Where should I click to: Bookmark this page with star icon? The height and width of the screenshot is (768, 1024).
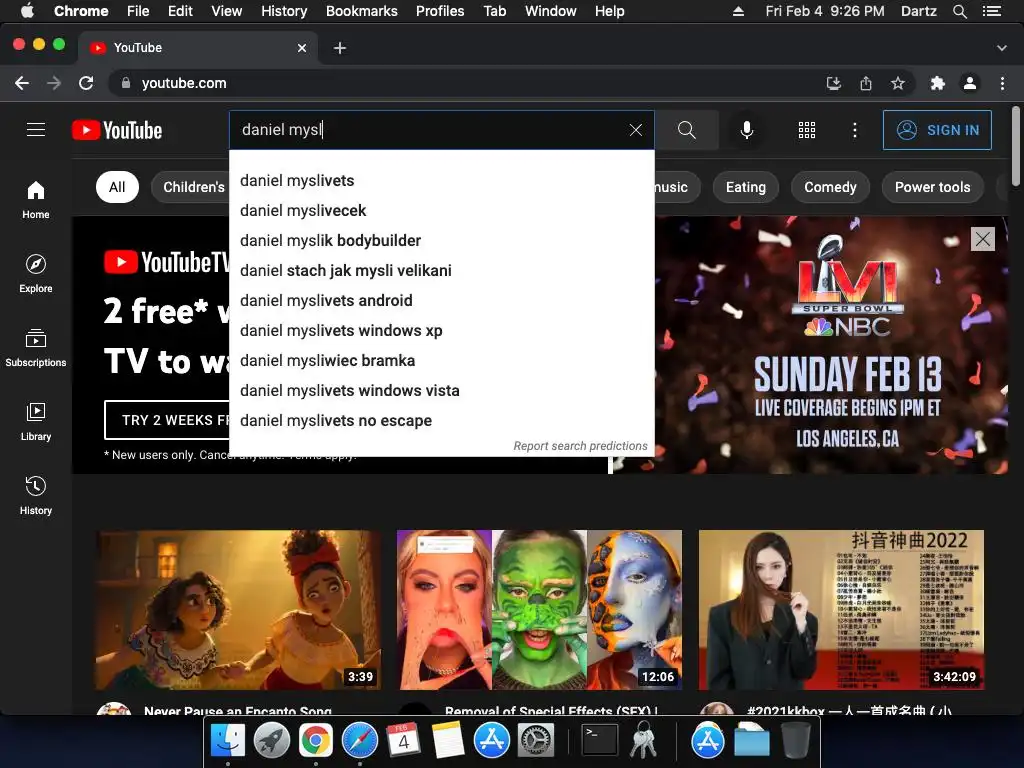898,83
